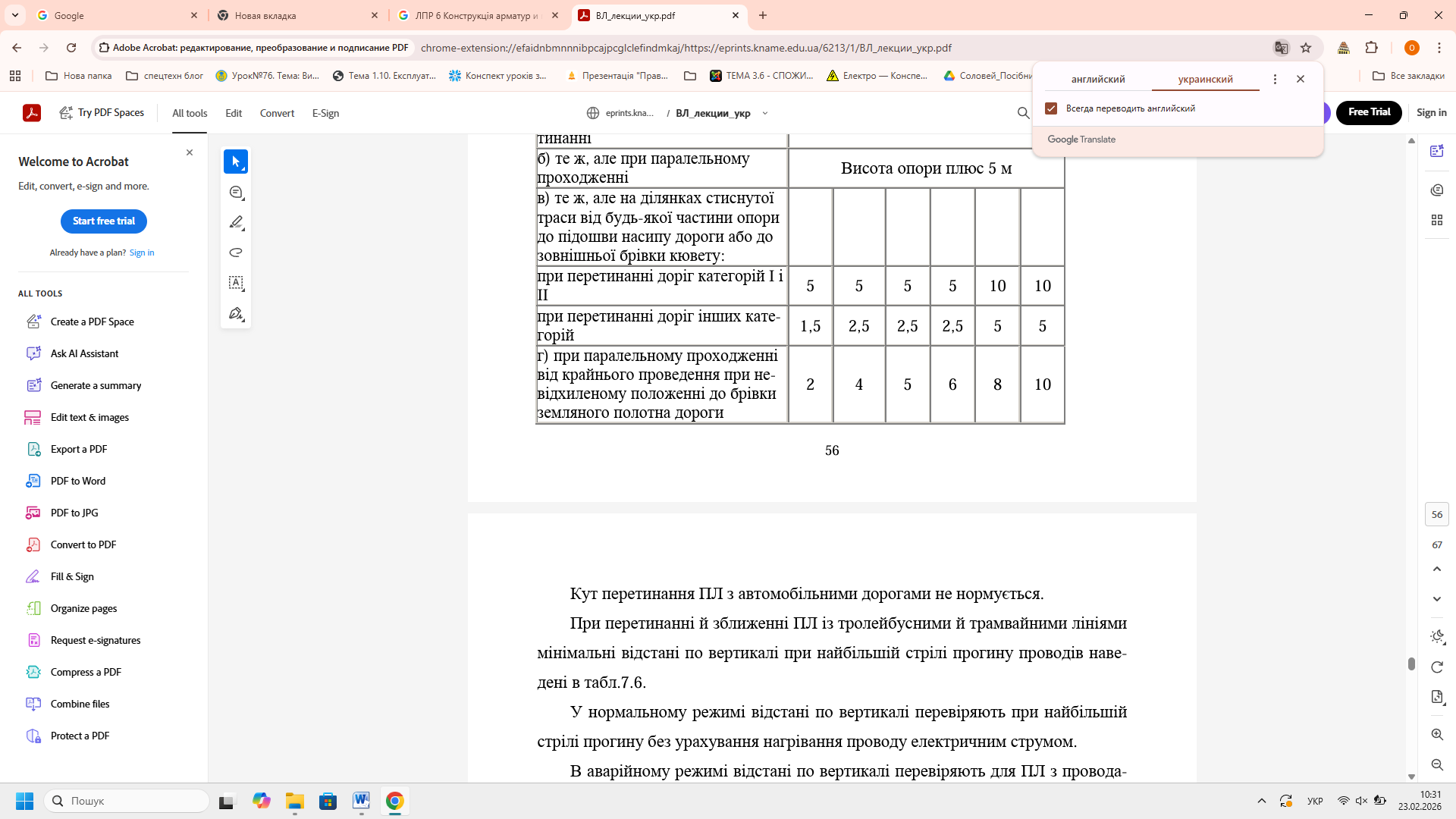Select the украинский language tab
This screenshot has width=1456, height=819.
1205,79
